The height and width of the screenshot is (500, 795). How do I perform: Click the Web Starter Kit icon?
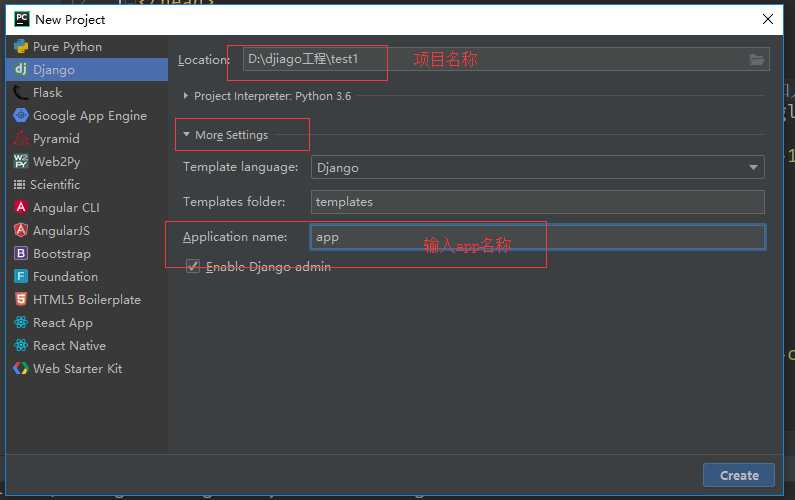21,368
